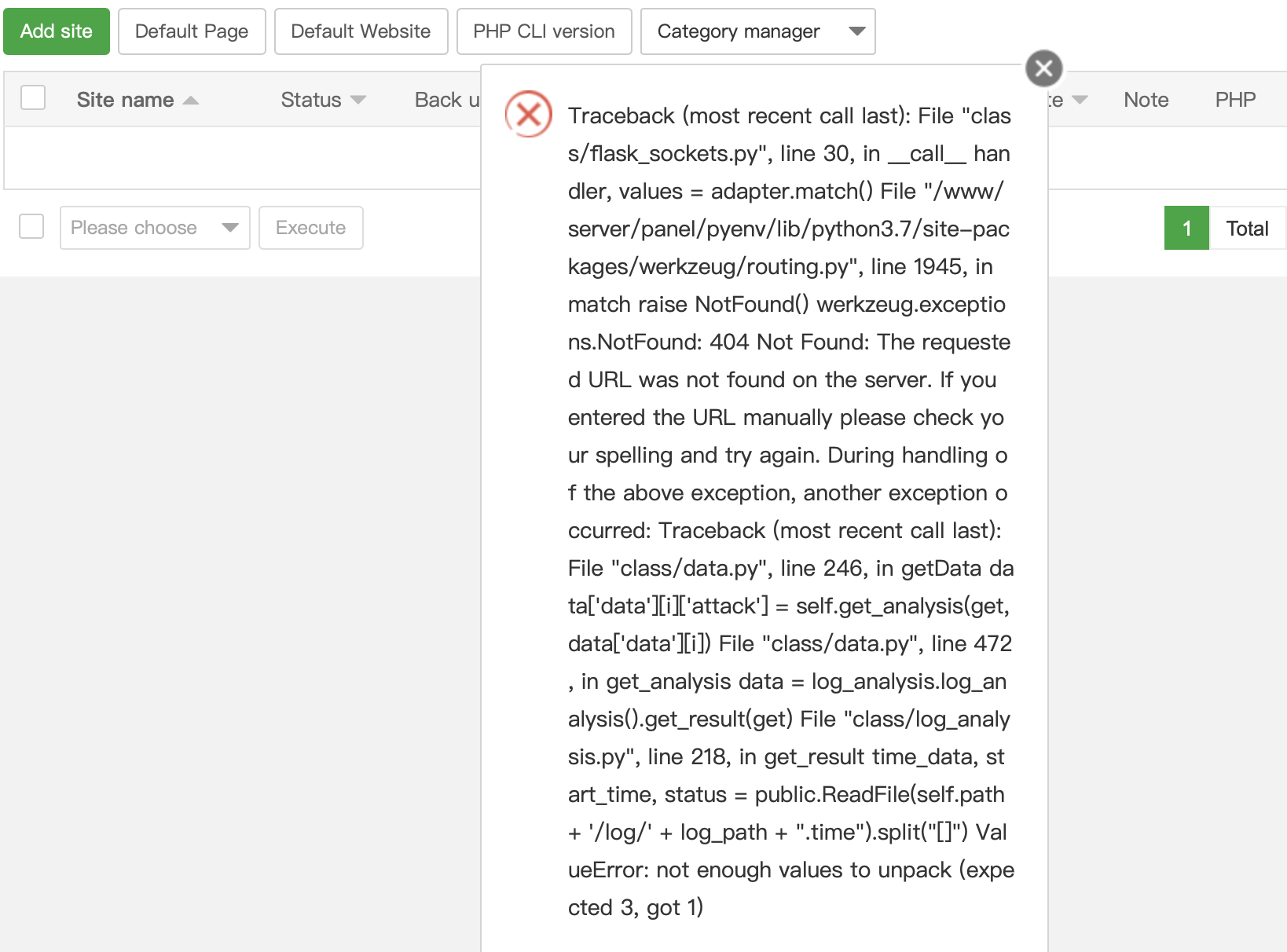1287x952 pixels.
Task: Click the traceback error message text
Action: point(790,511)
